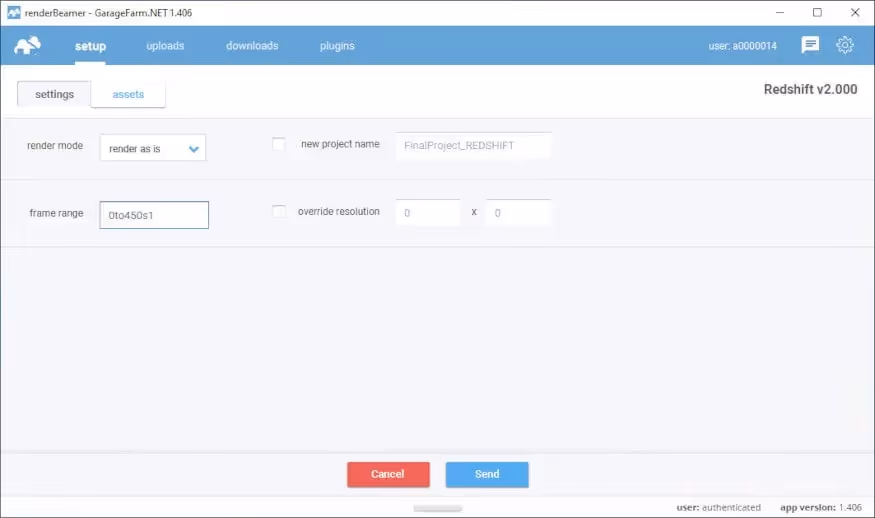
Task: Click the resolution width field
Action: 428,213
